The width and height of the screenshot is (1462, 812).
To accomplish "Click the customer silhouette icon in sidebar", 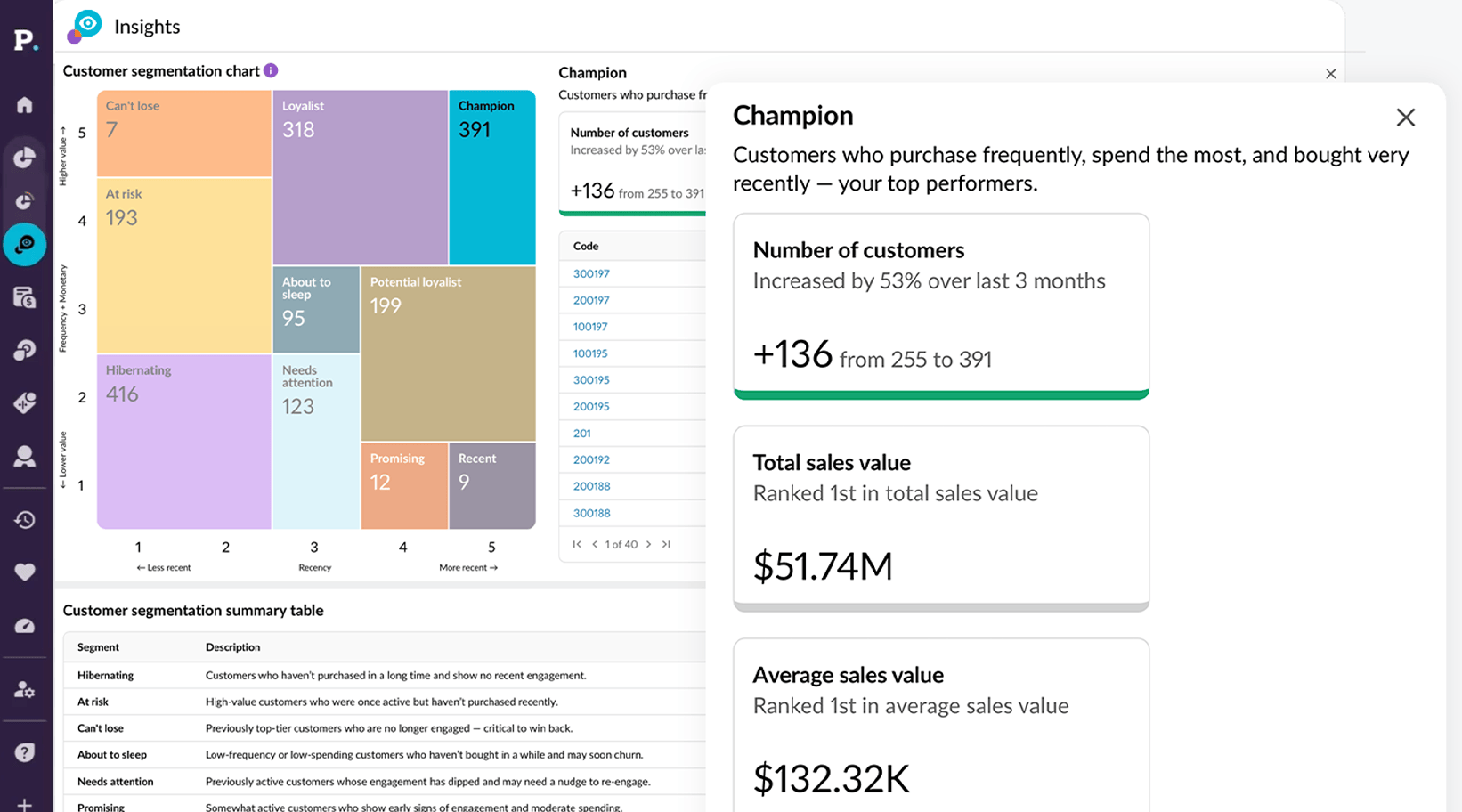I will [25, 457].
